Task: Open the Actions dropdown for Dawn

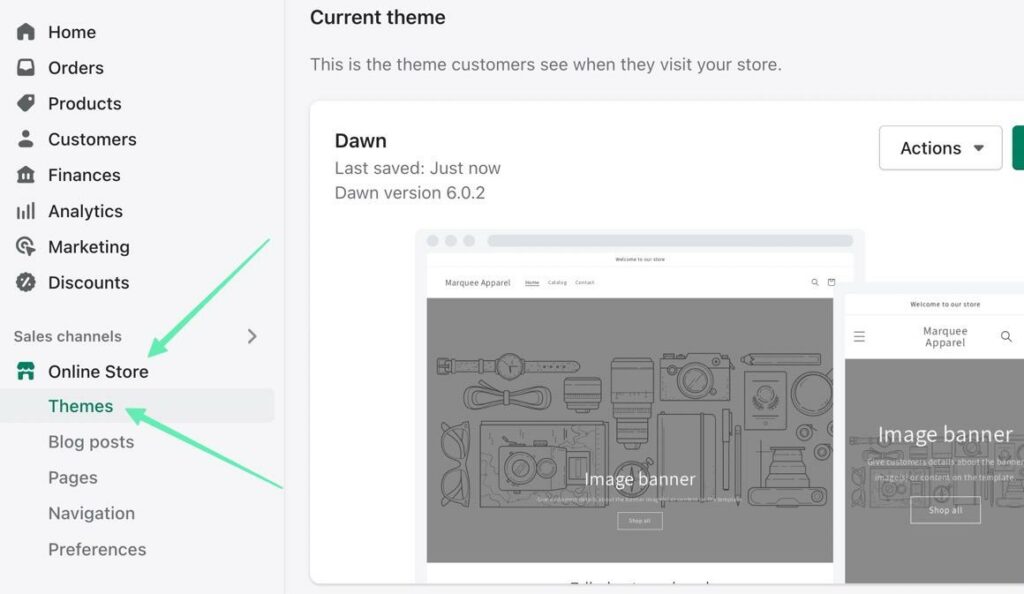Action: pos(940,148)
